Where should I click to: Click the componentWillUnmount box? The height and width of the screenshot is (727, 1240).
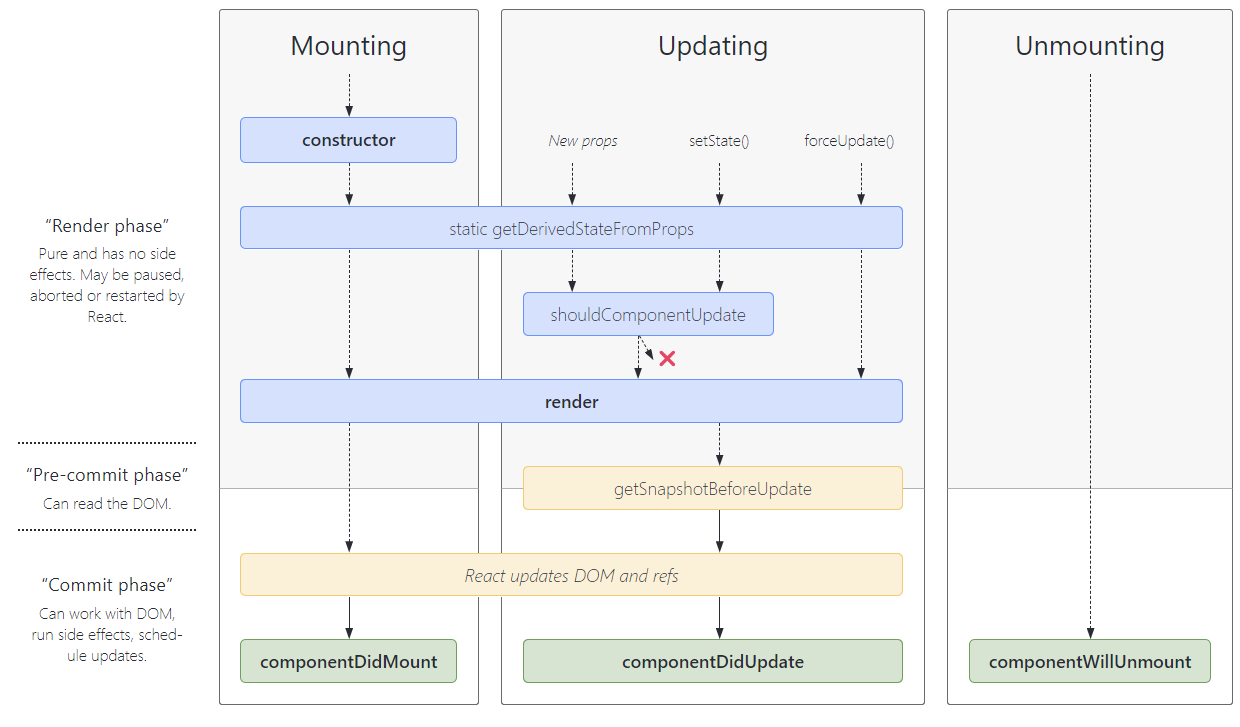pyautogui.click(x=1089, y=661)
